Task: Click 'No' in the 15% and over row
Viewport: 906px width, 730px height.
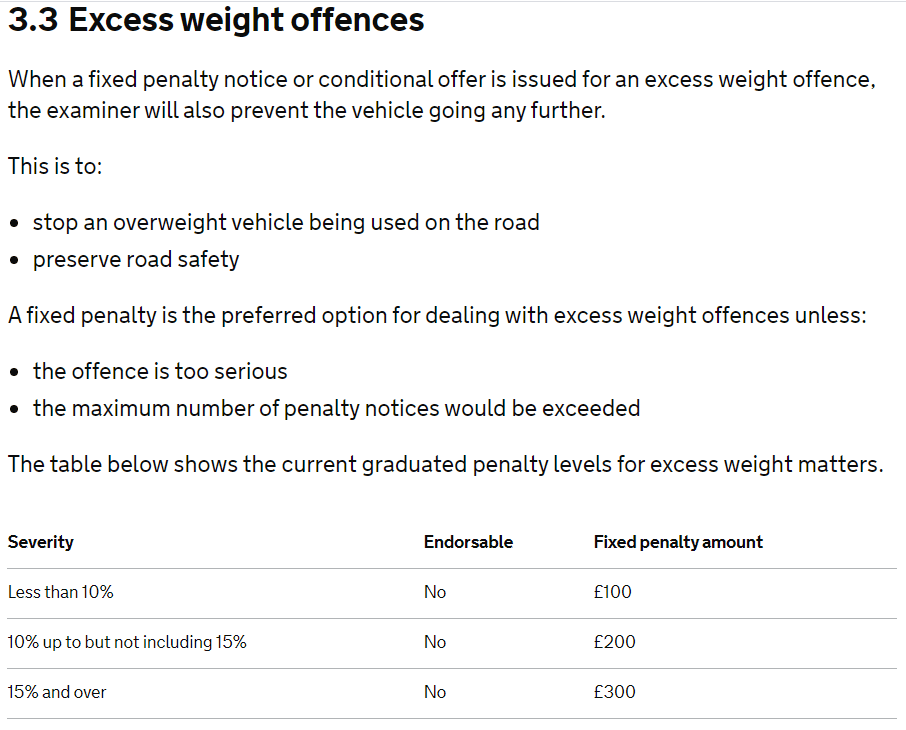Action: tap(435, 692)
